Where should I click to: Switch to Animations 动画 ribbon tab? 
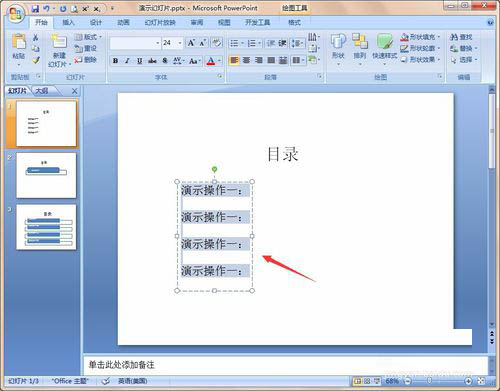(123, 22)
